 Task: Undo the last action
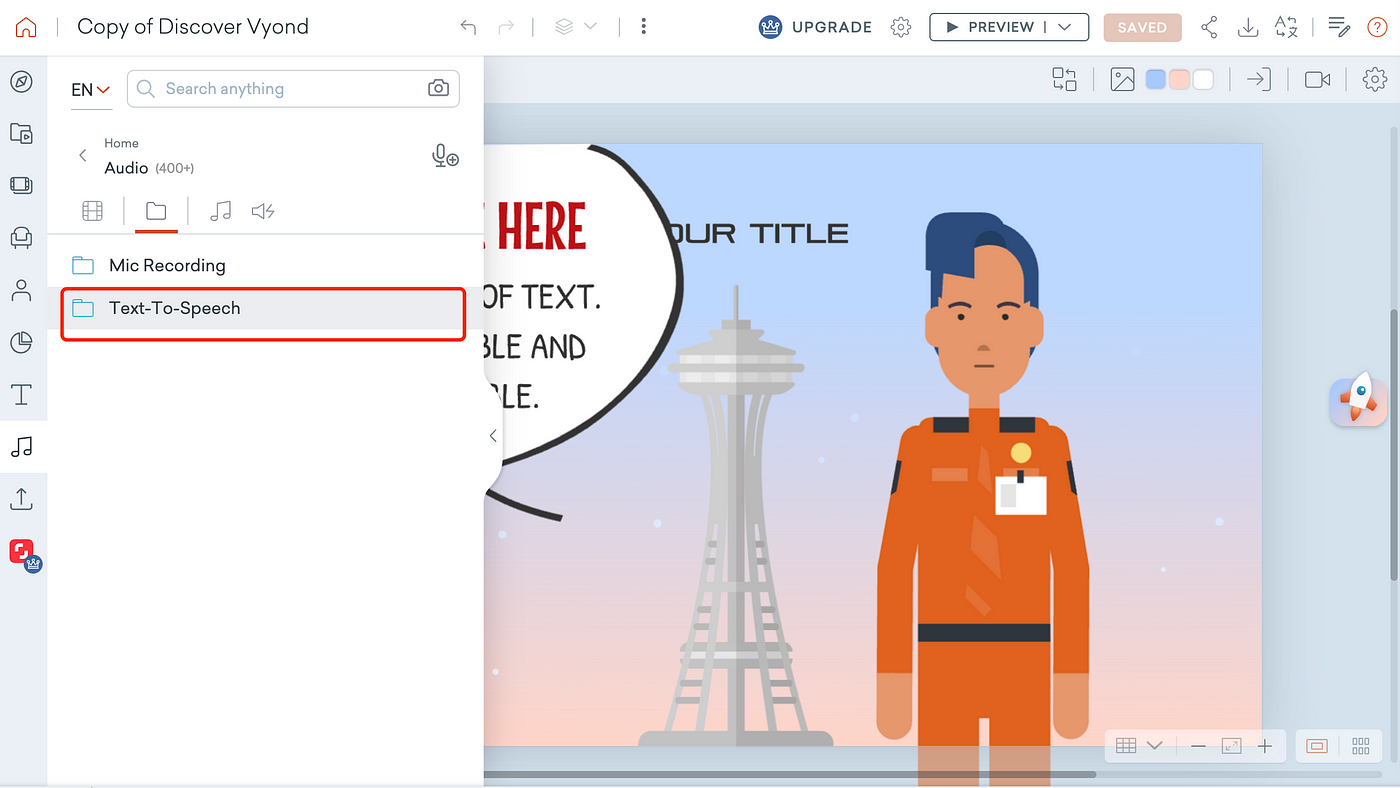[468, 27]
